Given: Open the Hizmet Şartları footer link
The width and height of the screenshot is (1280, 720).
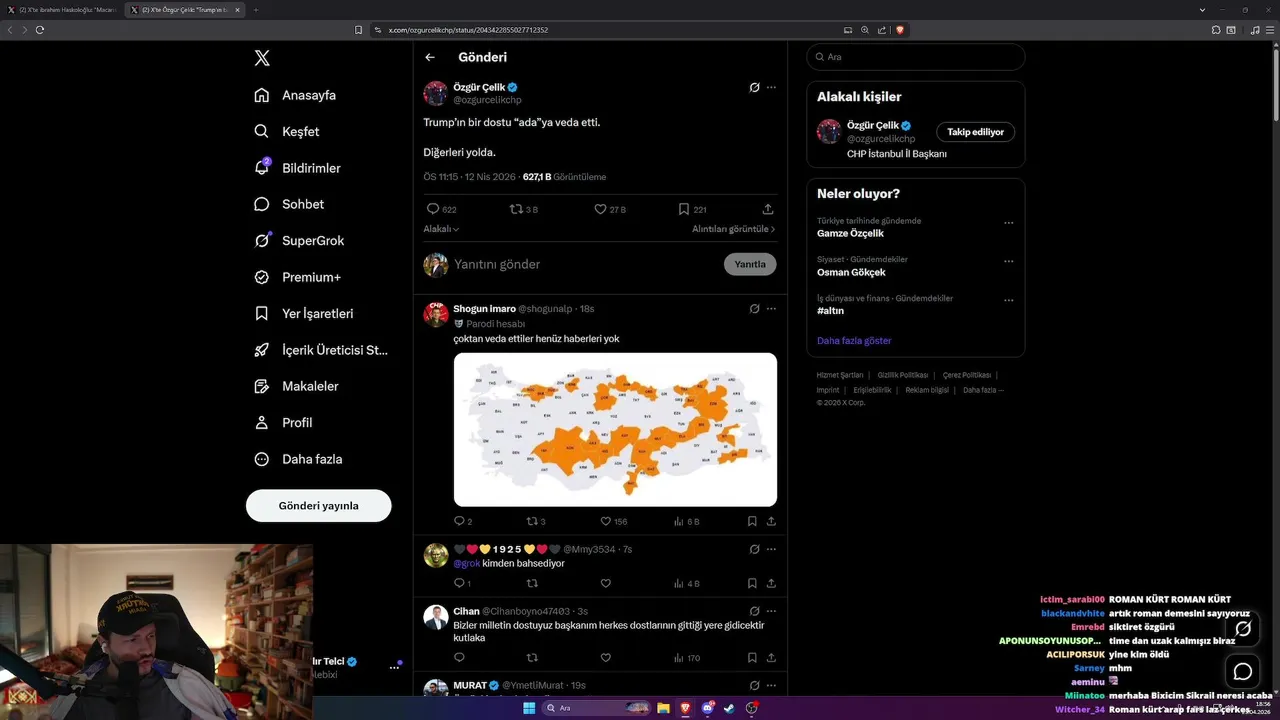Looking at the screenshot, I should coord(840,375).
